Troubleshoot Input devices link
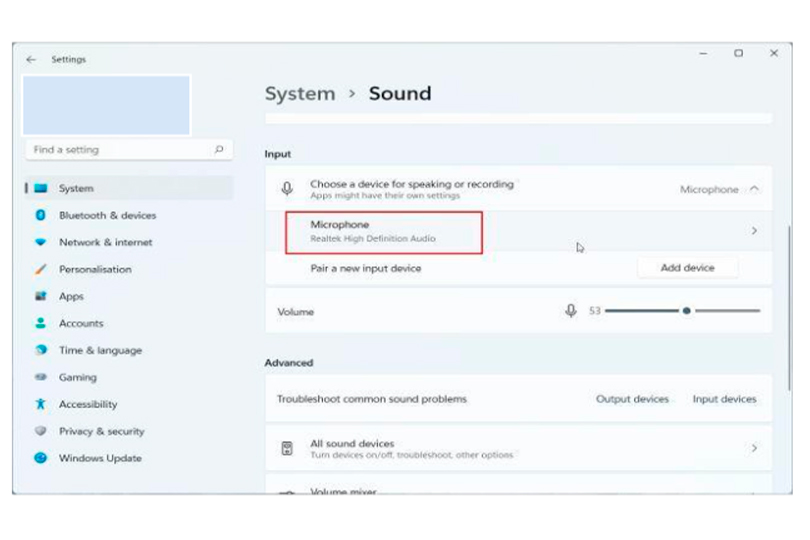The image size is (810, 540). click(x=724, y=399)
